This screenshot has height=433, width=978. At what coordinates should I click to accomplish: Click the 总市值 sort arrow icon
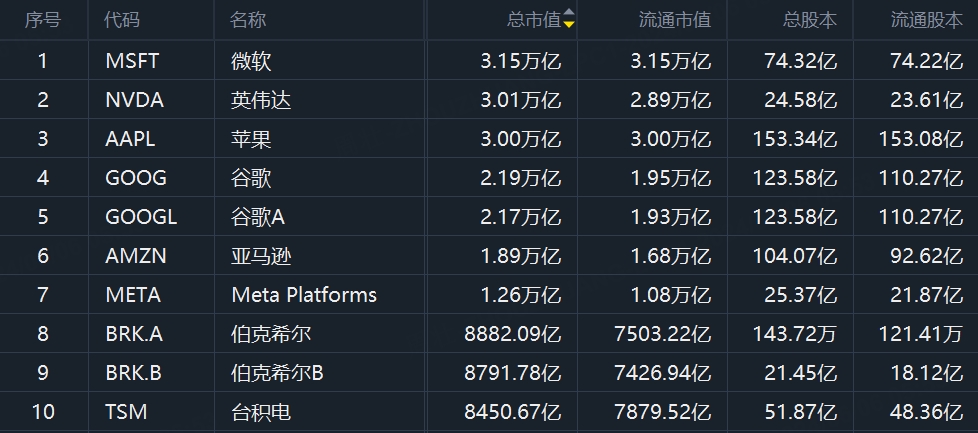pyautogui.click(x=568, y=19)
